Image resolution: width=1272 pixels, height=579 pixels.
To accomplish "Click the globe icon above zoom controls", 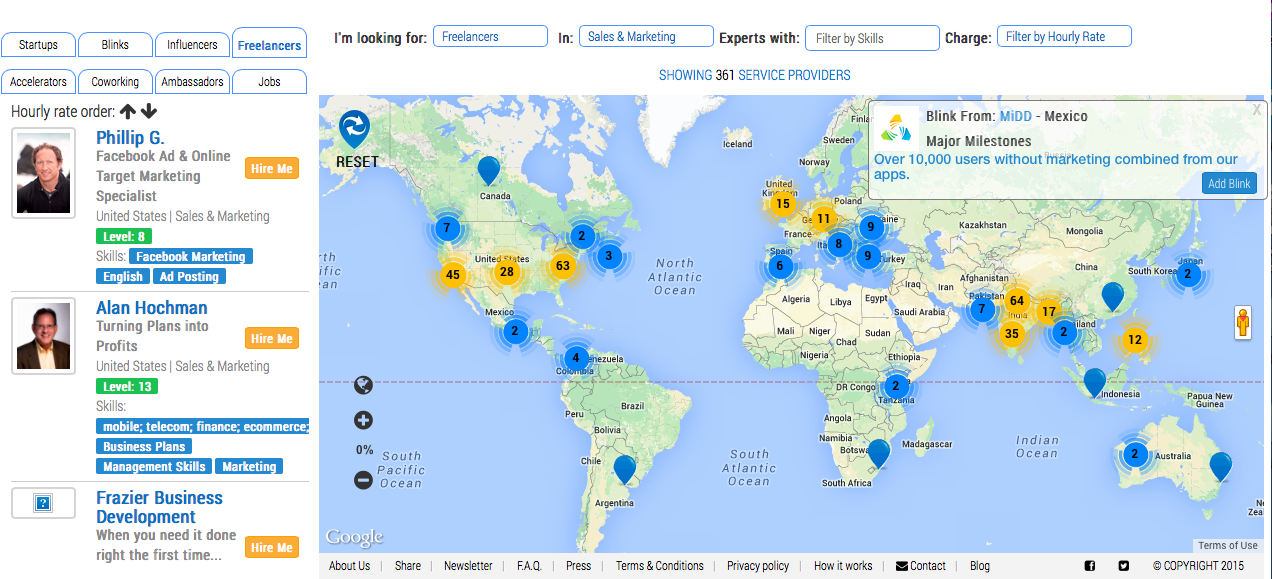I will point(363,385).
